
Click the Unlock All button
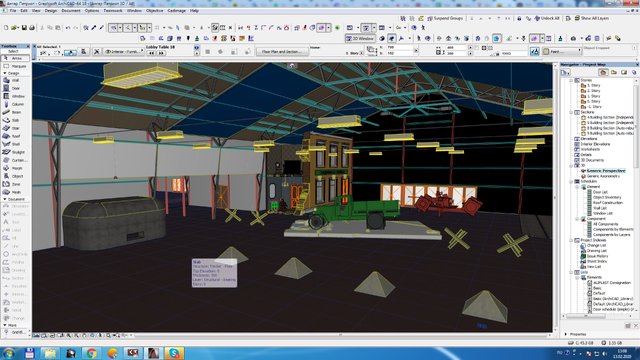(x=547, y=18)
